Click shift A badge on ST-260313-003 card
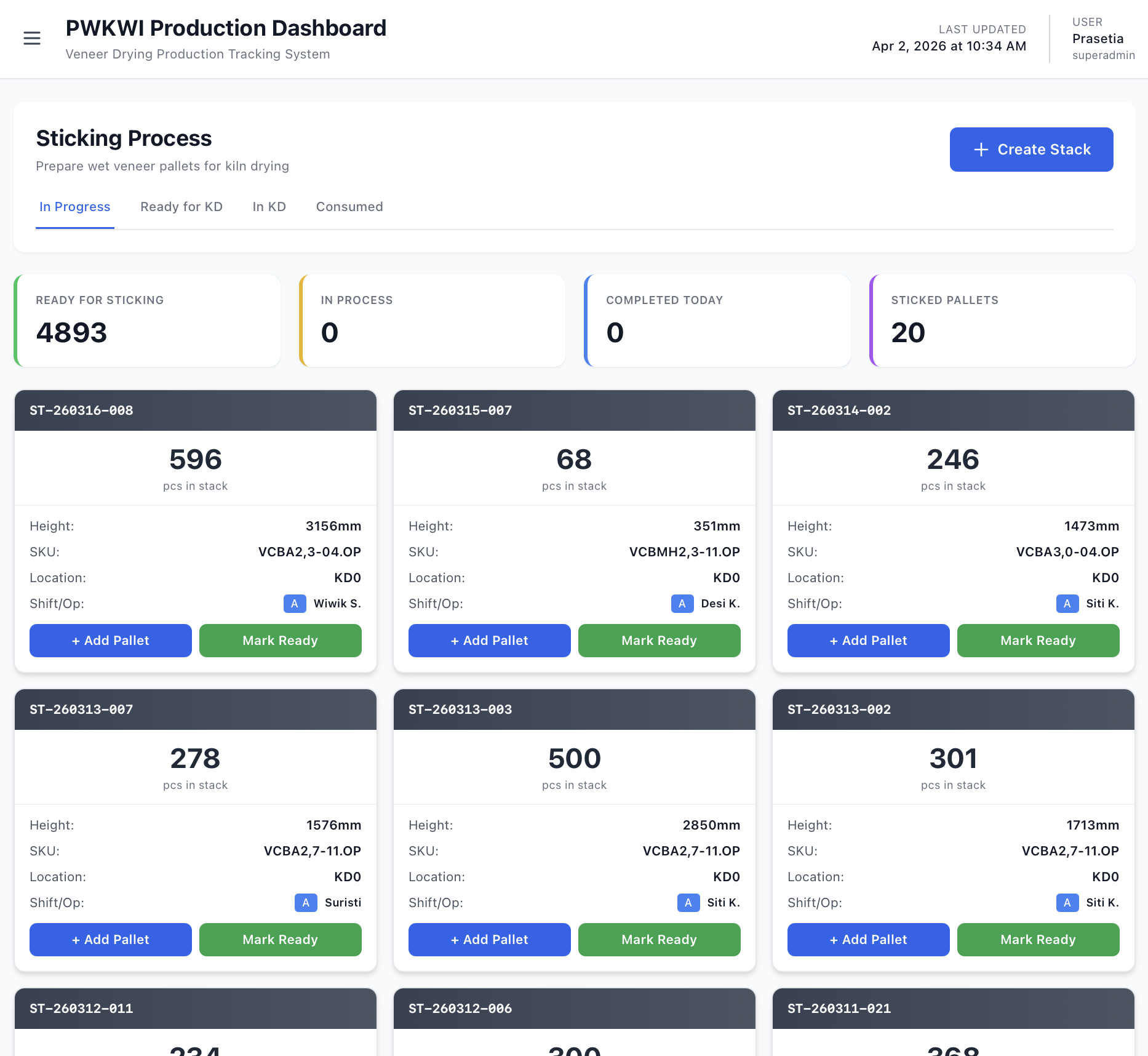 [688, 903]
